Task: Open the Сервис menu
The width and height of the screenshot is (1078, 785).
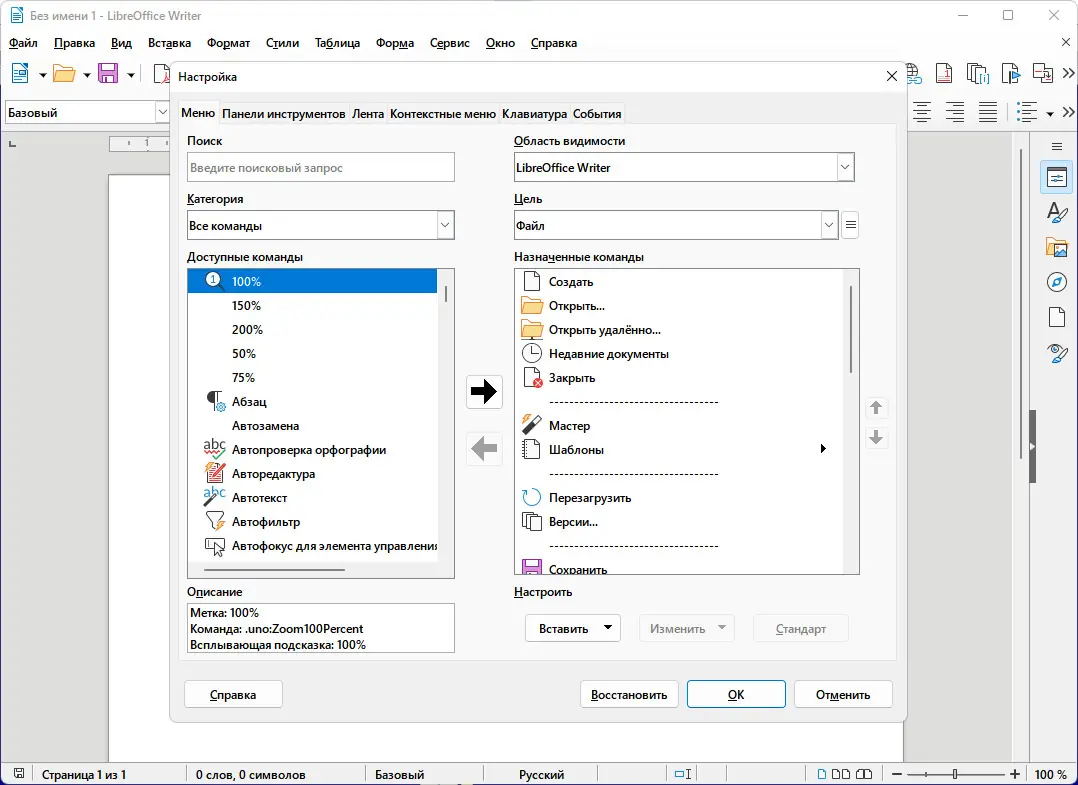Action: [450, 43]
